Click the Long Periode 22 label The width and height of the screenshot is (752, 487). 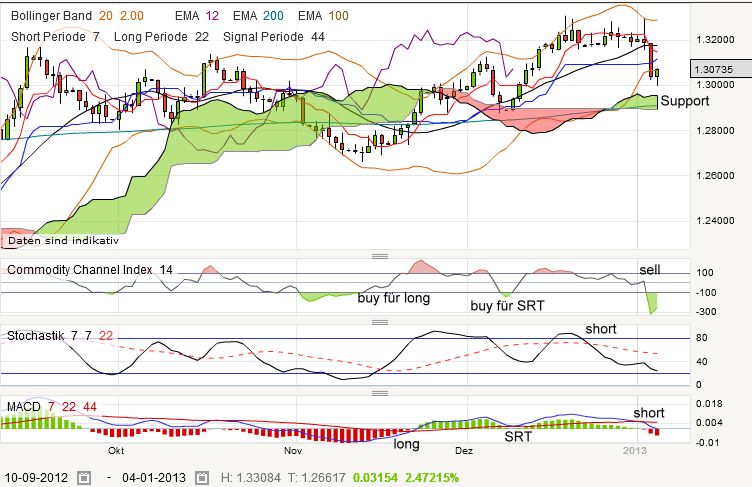(161, 36)
